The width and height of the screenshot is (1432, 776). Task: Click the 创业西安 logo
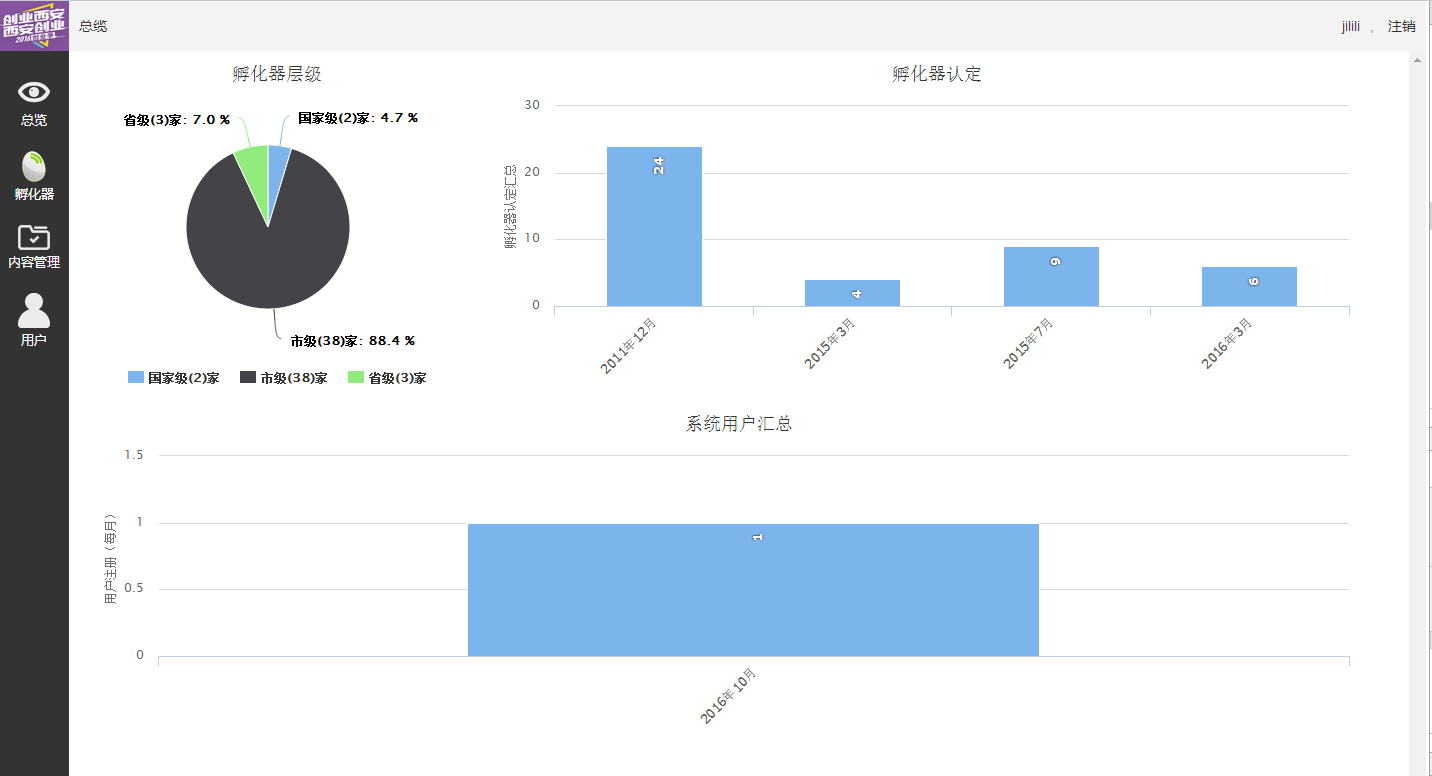(x=34, y=25)
